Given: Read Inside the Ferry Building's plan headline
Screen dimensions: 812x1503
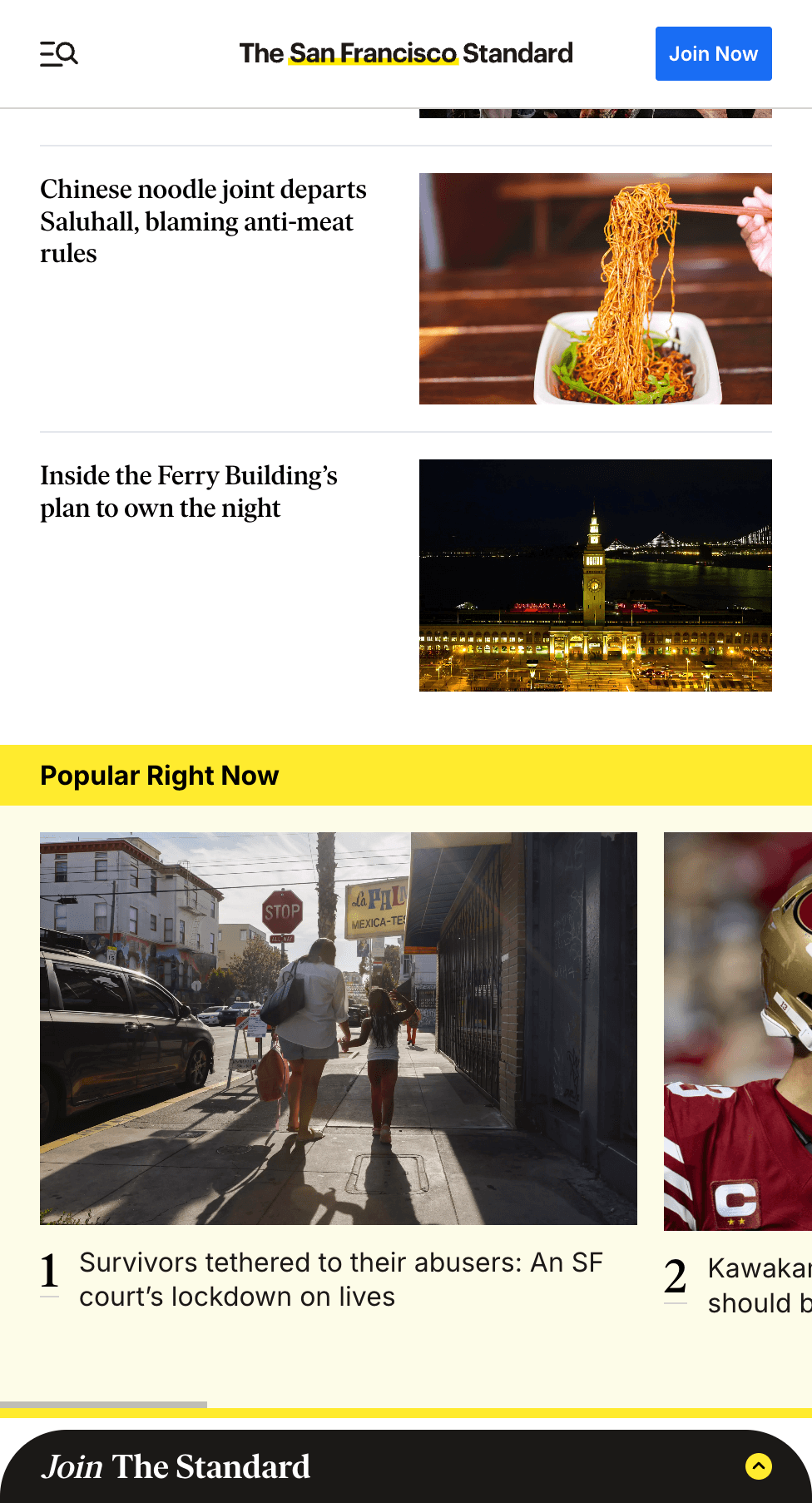Looking at the screenshot, I should (x=189, y=491).
